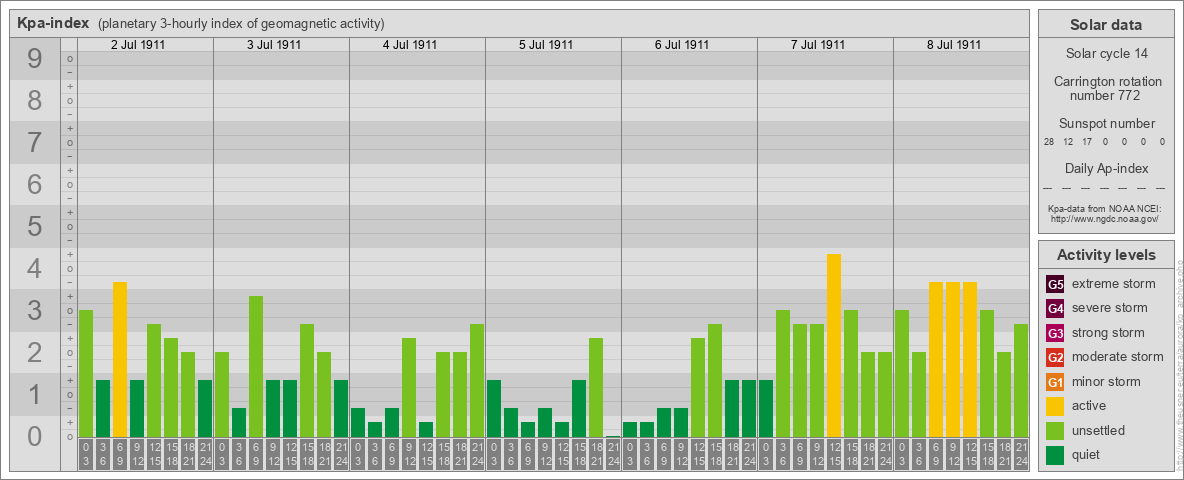
Task: Click the 0-3 bar on 2 Jul
Action: tap(86, 374)
